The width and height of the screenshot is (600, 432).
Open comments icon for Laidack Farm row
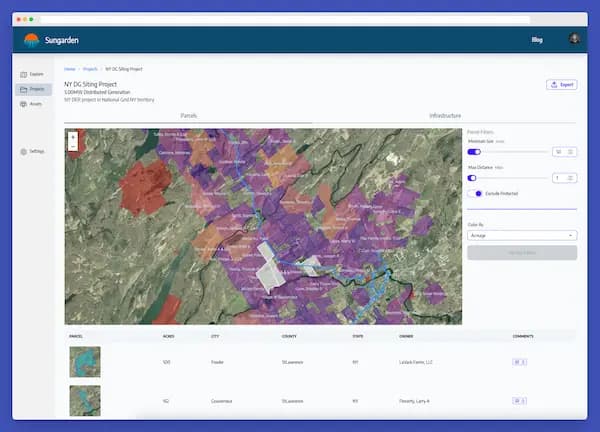pyautogui.click(x=520, y=361)
